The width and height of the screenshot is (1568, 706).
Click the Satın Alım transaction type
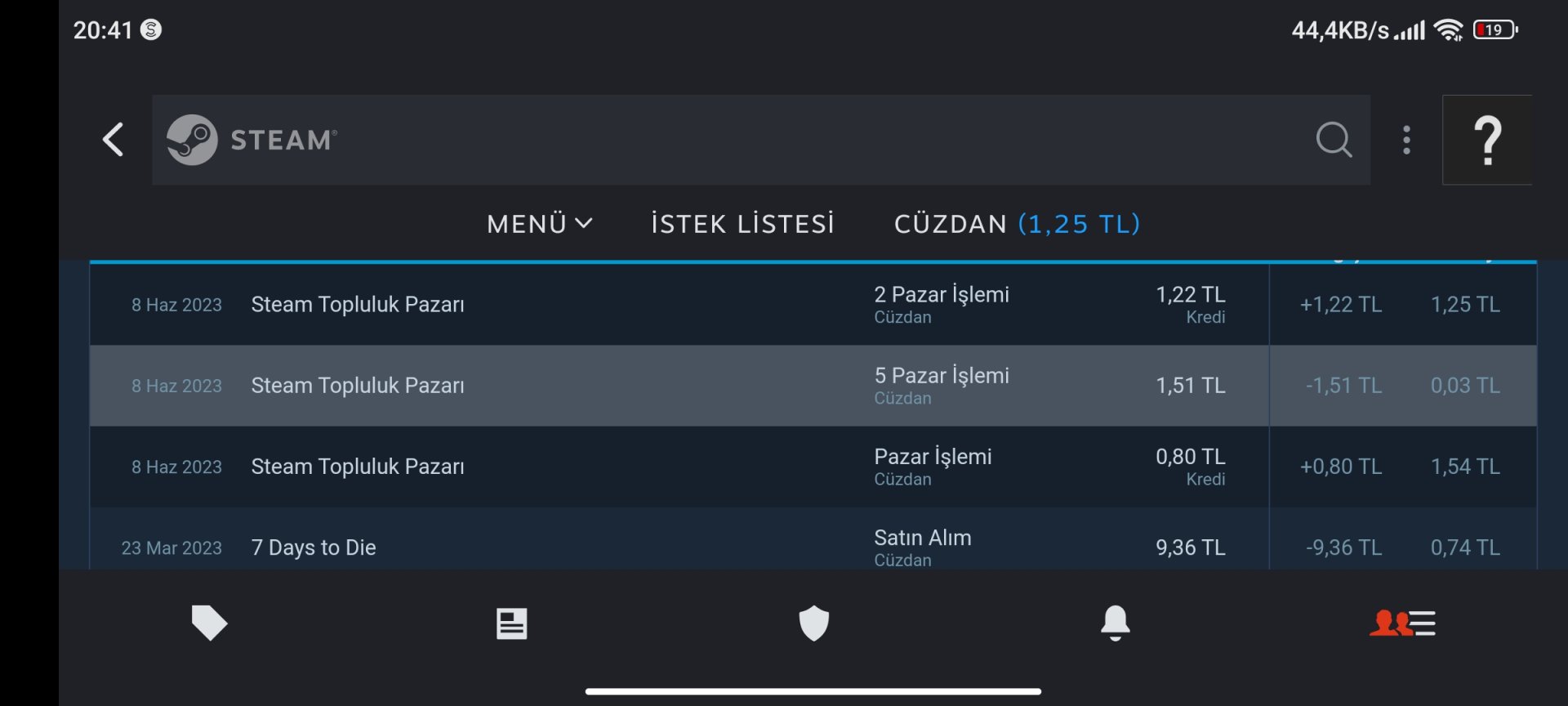[x=923, y=538]
